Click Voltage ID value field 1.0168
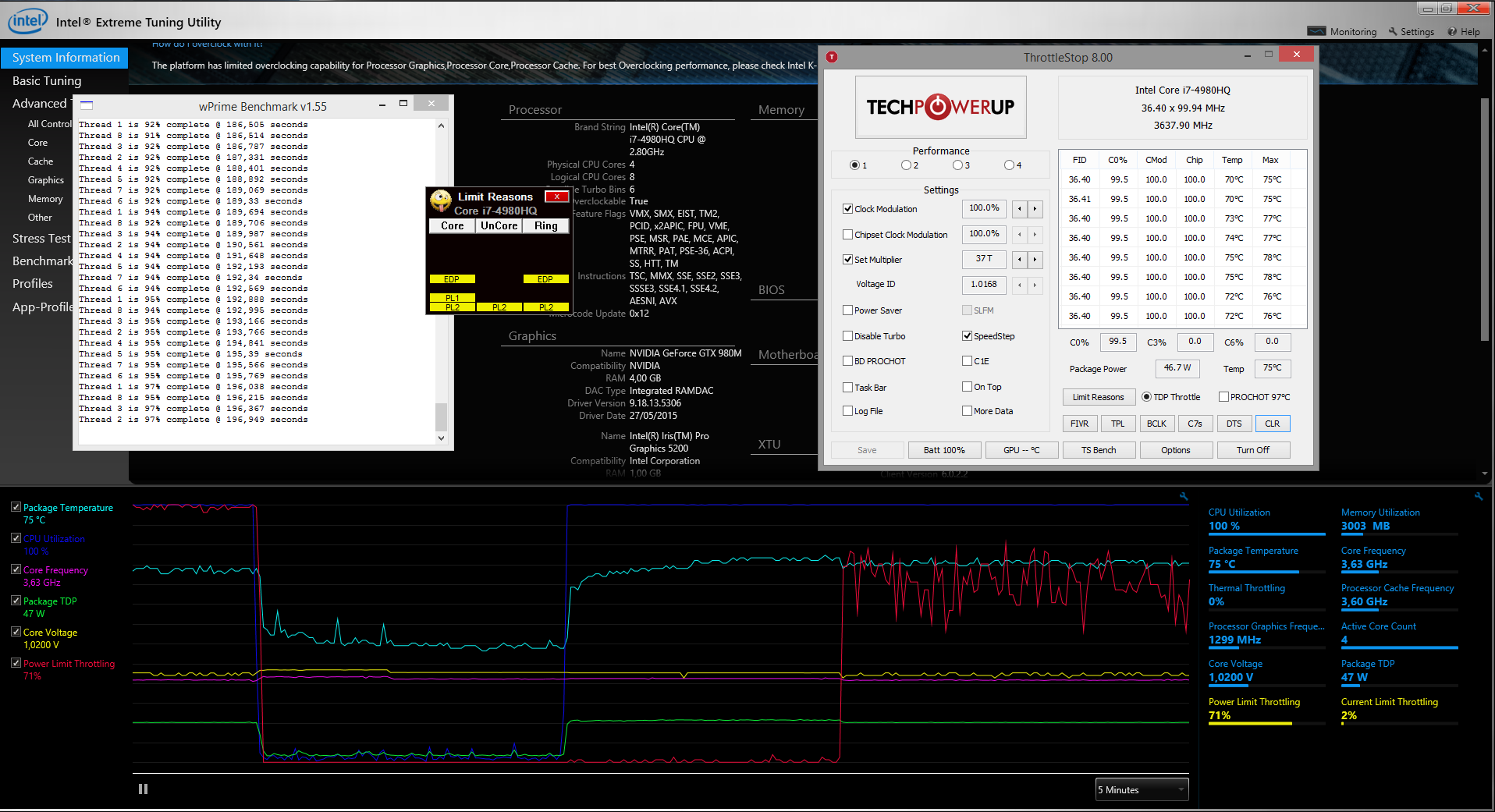Image resolution: width=1495 pixels, height=812 pixels. [984, 285]
